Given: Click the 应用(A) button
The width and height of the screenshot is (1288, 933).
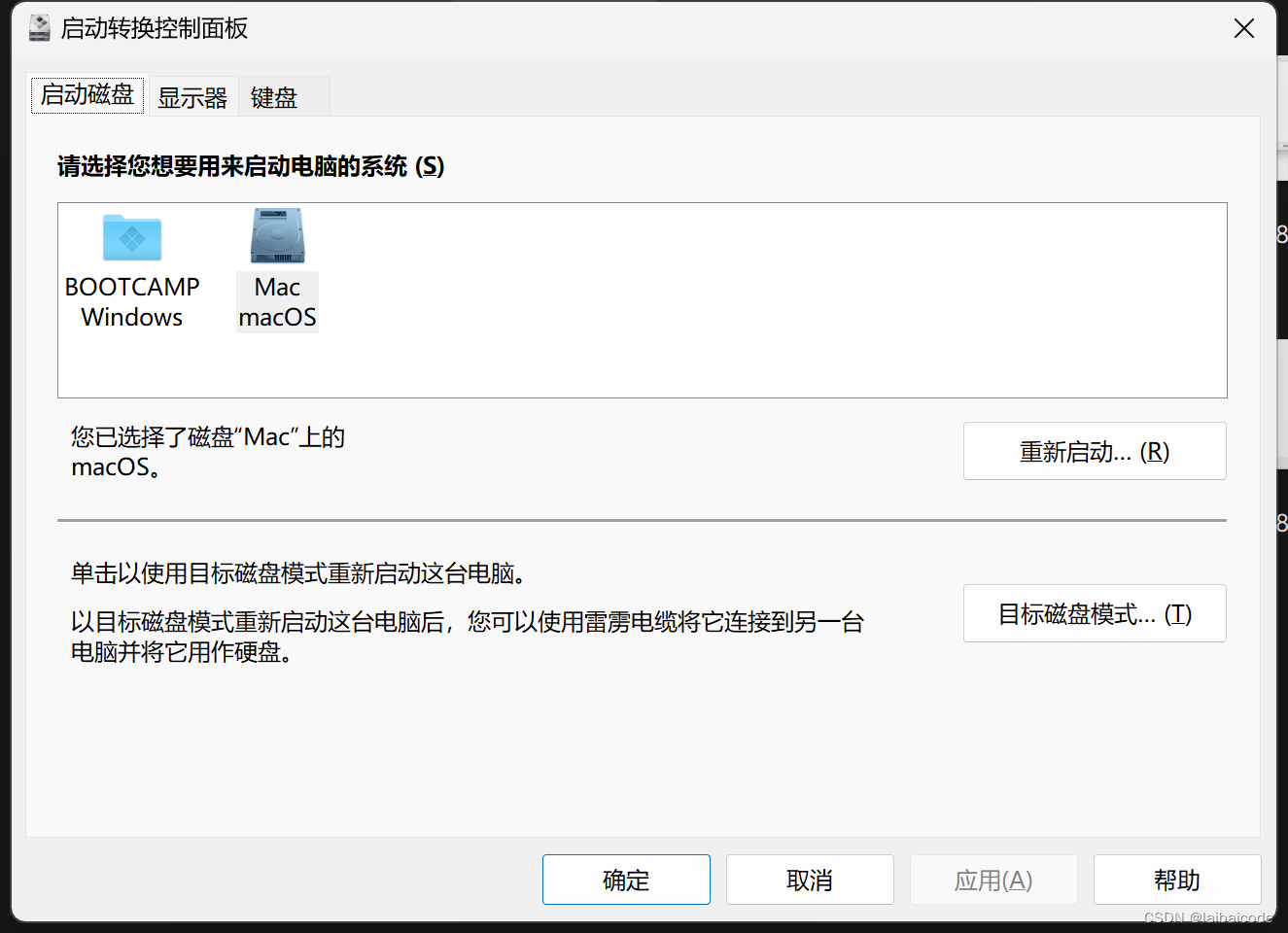Looking at the screenshot, I should pyautogui.click(x=993, y=880).
